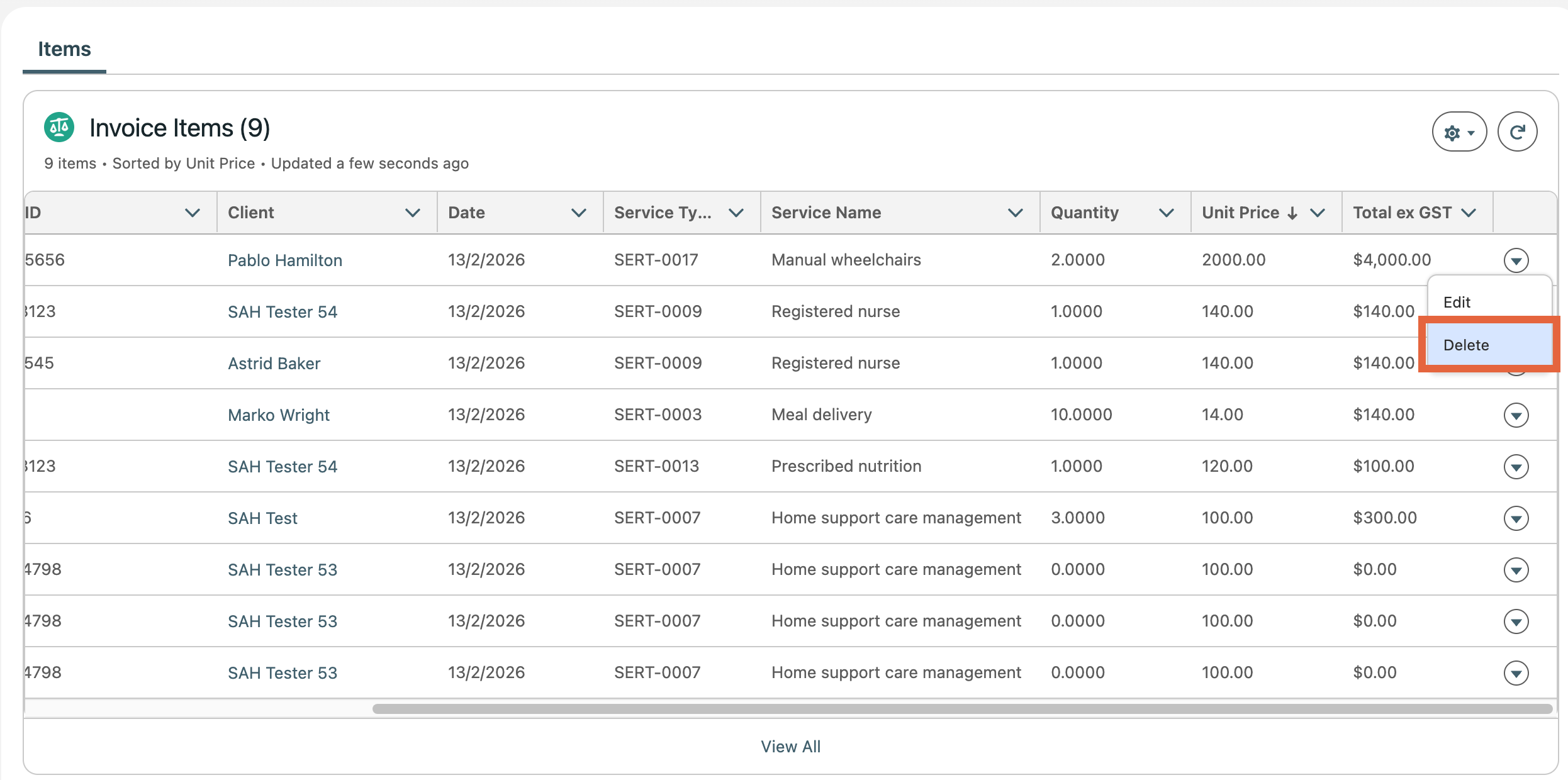Image resolution: width=1568 pixels, height=780 pixels.
Task: Open the list settings gear menu
Action: tap(1459, 132)
